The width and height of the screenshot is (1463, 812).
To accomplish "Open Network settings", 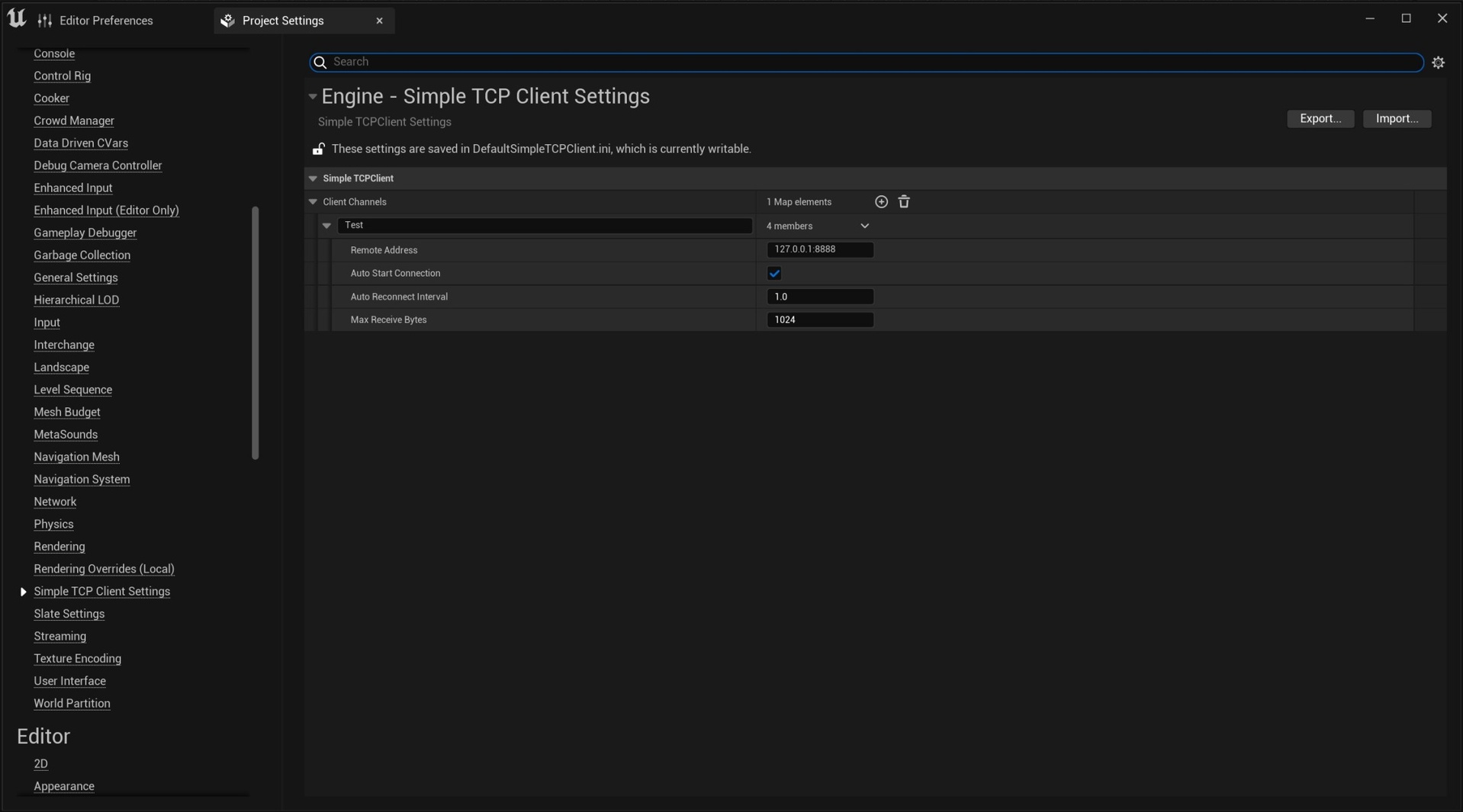I will (55, 502).
